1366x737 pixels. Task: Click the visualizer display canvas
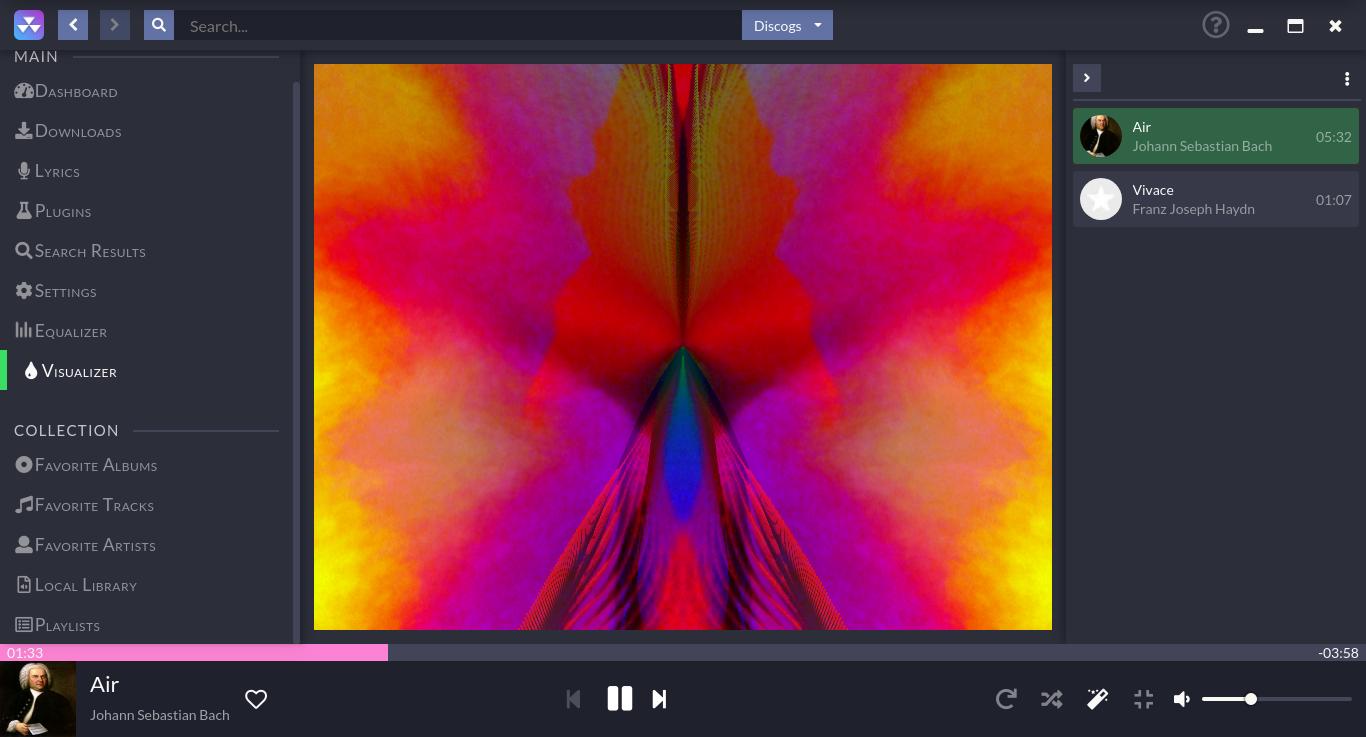click(x=683, y=347)
